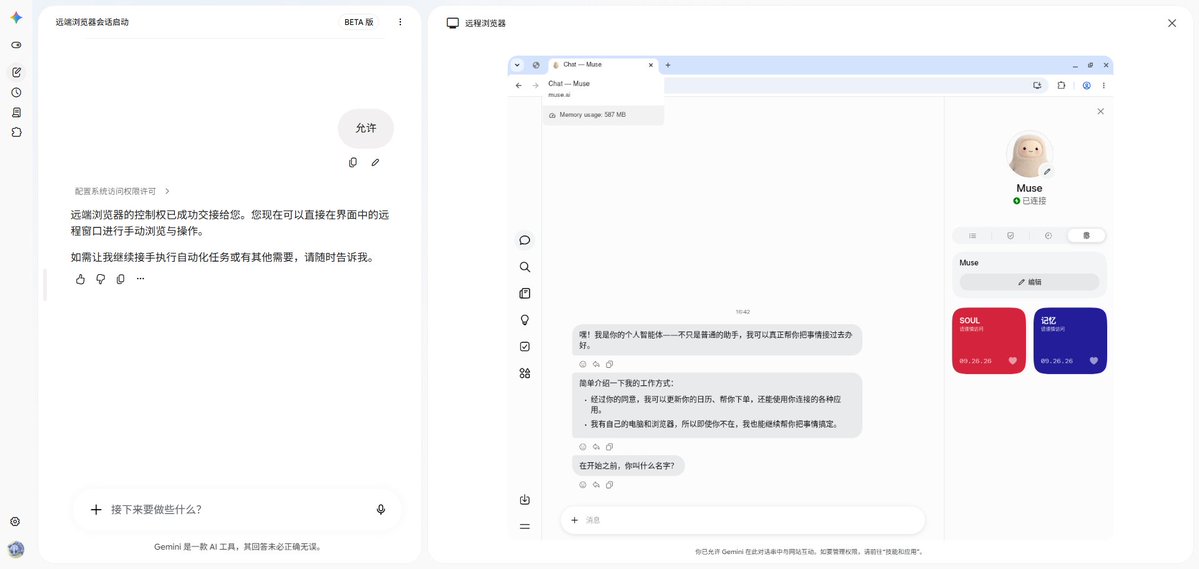Open the browser profile icon
Screen dimensions: 1199x569
coord(1087,86)
